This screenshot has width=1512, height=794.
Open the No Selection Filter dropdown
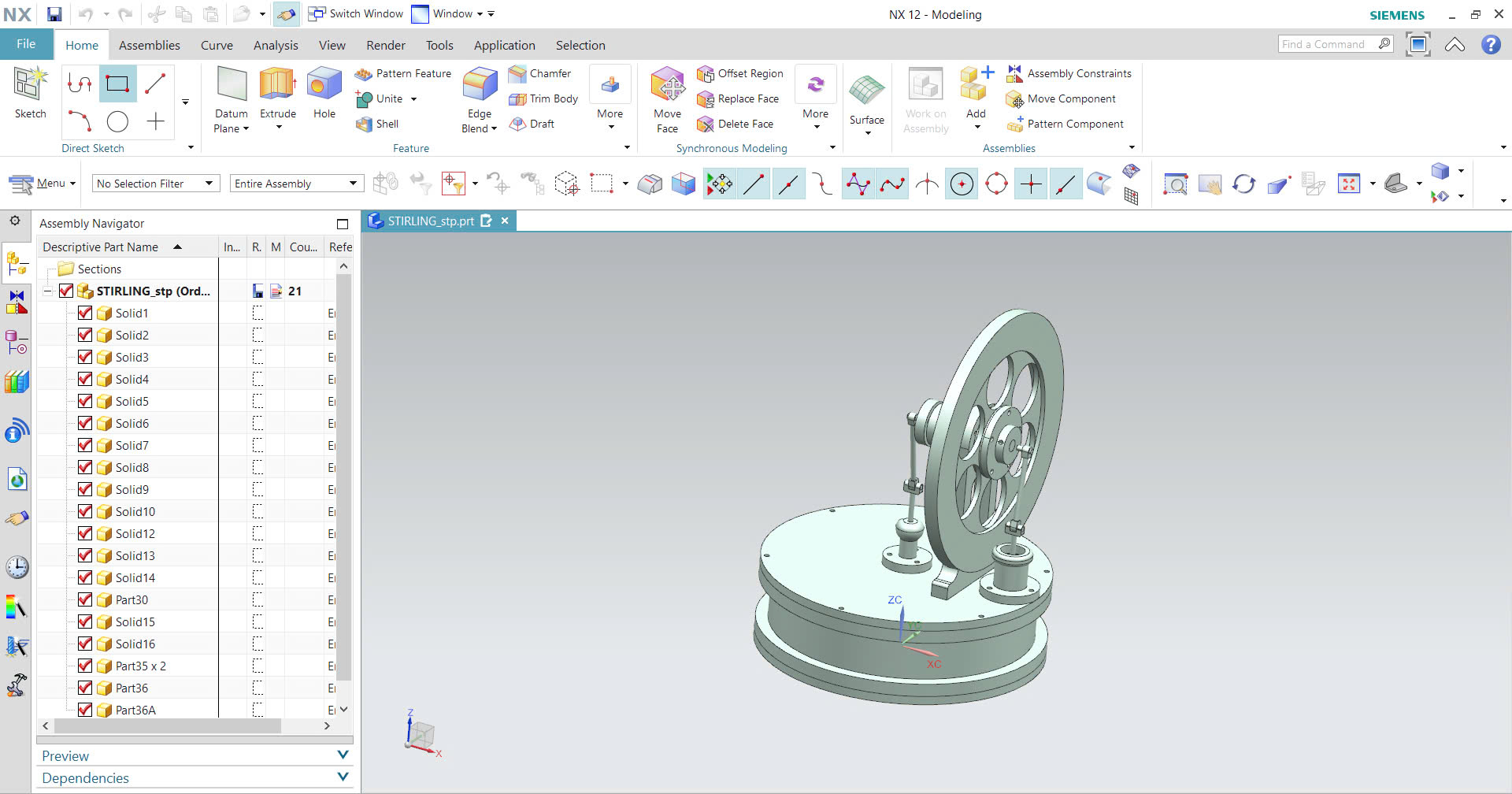155,184
